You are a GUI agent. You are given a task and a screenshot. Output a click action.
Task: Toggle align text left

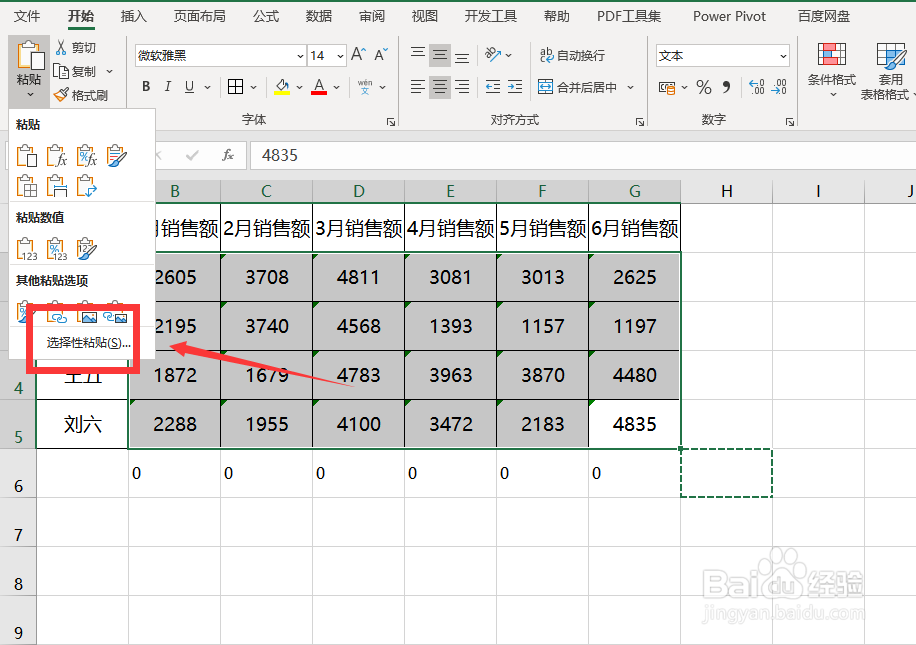418,87
